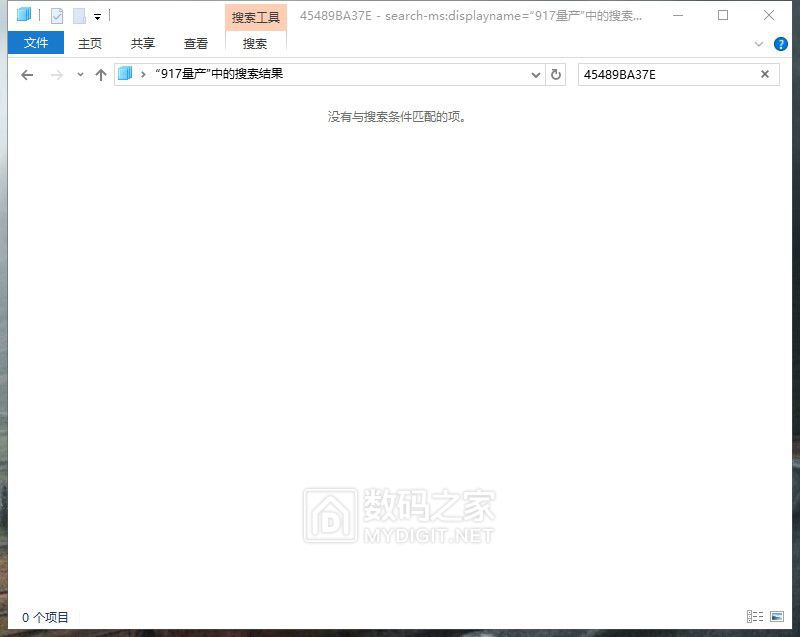This screenshot has height=637, width=800.
Task: Refresh the search results
Action: click(x=557, y=75)
